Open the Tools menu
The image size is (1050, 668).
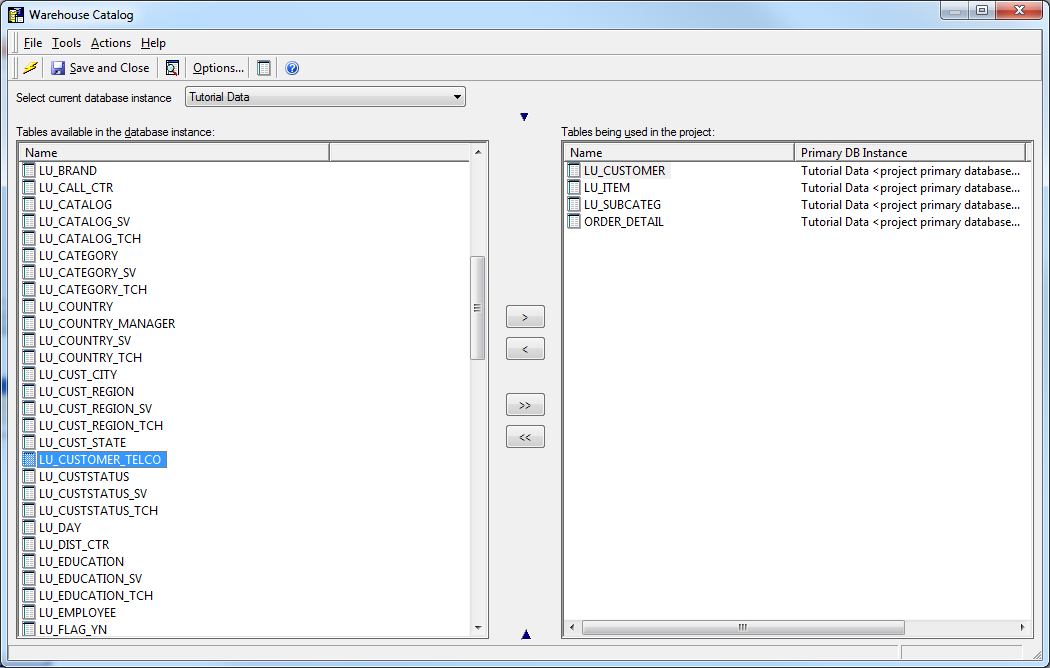[67, 43]
